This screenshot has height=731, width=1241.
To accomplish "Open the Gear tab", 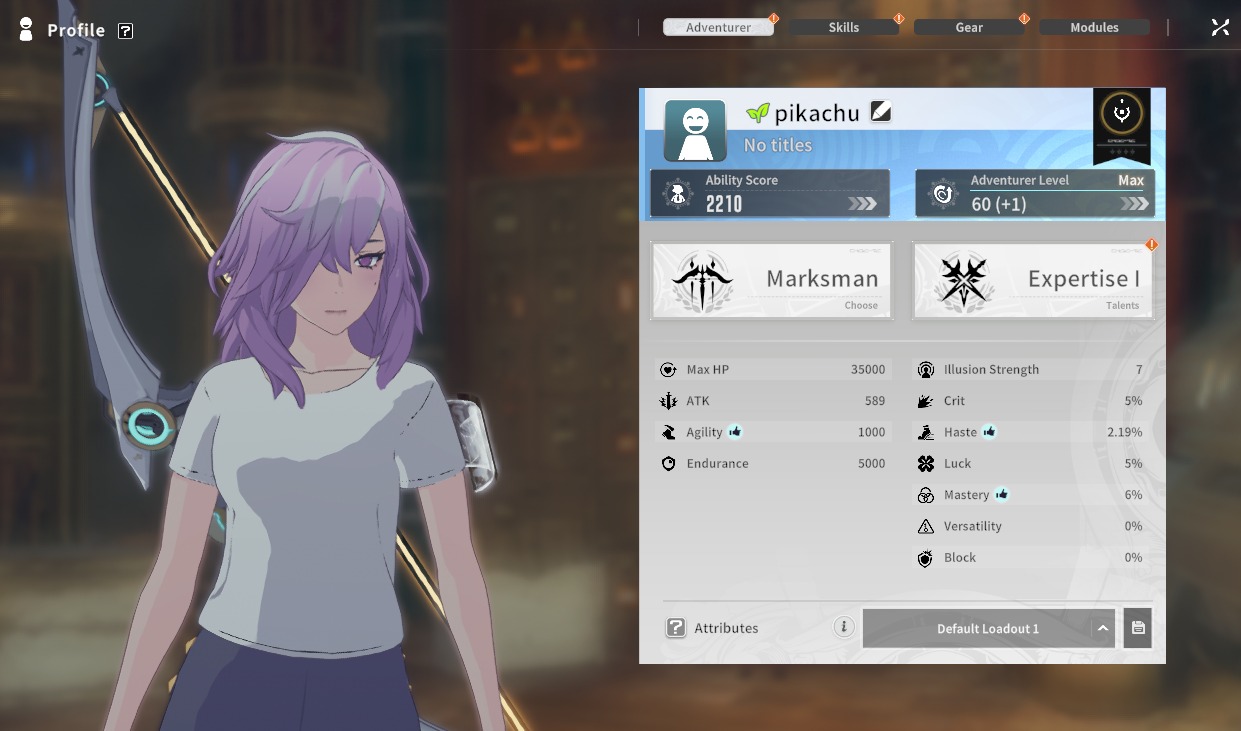I will (x=969, y=27).
